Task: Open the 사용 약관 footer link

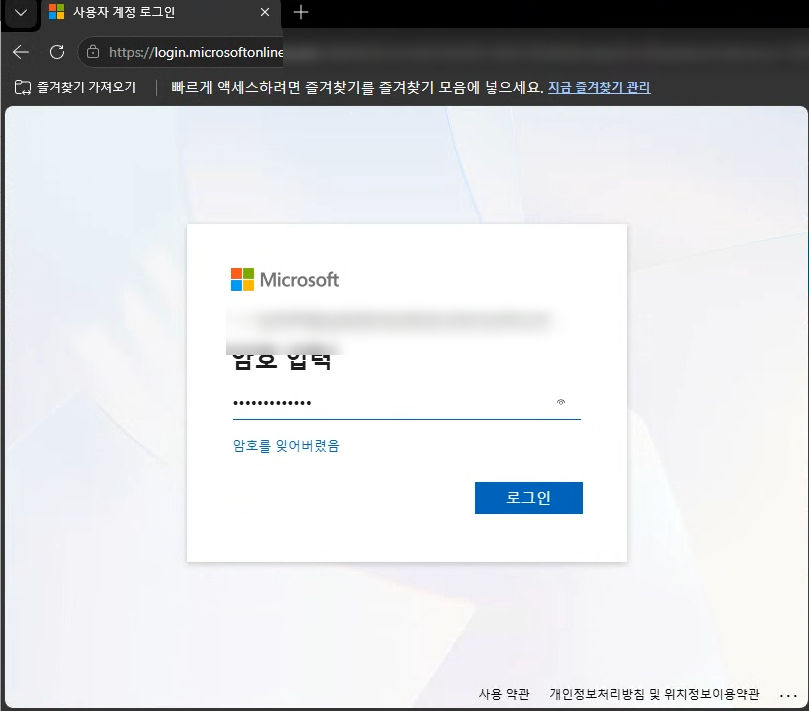Action: [504, 694]
